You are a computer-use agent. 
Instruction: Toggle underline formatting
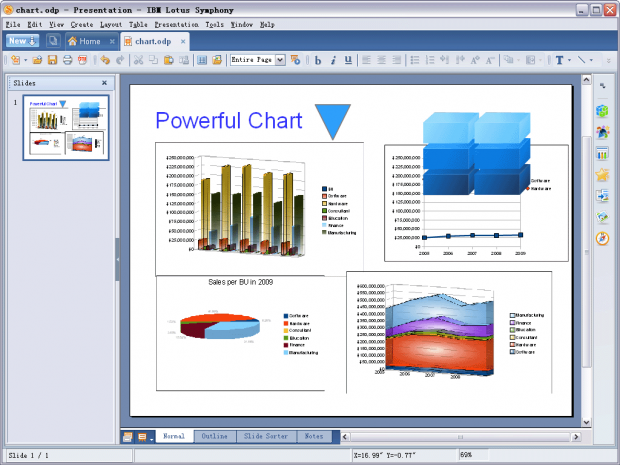[x=348, y=60]
